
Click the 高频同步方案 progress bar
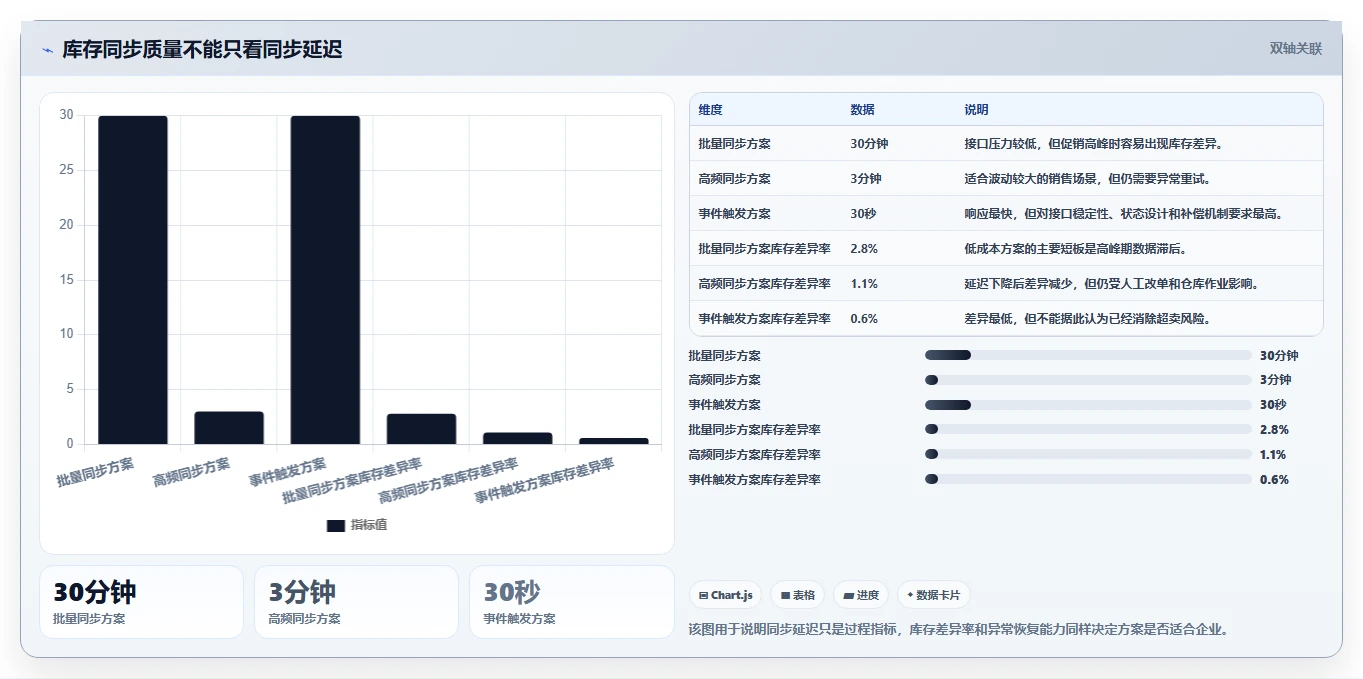[x=1088, y=380]
